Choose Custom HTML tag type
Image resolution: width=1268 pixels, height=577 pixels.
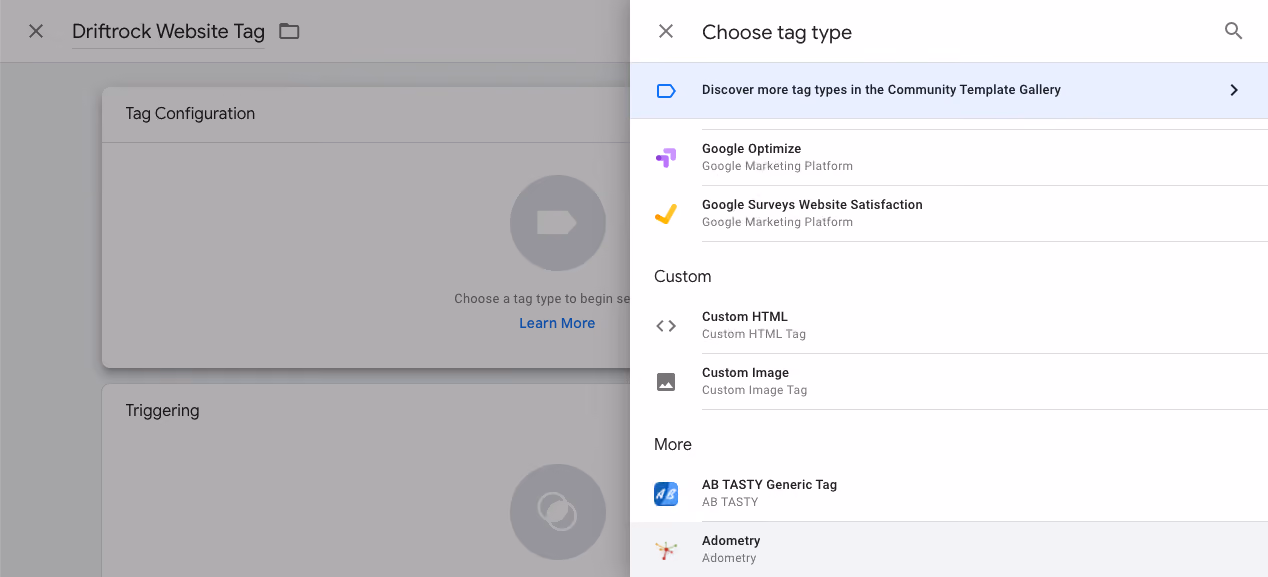(949, 325)
